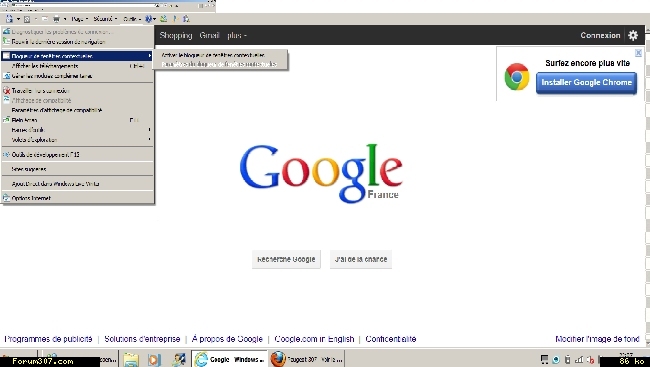Click Modifier l'image de fond link

597,339
